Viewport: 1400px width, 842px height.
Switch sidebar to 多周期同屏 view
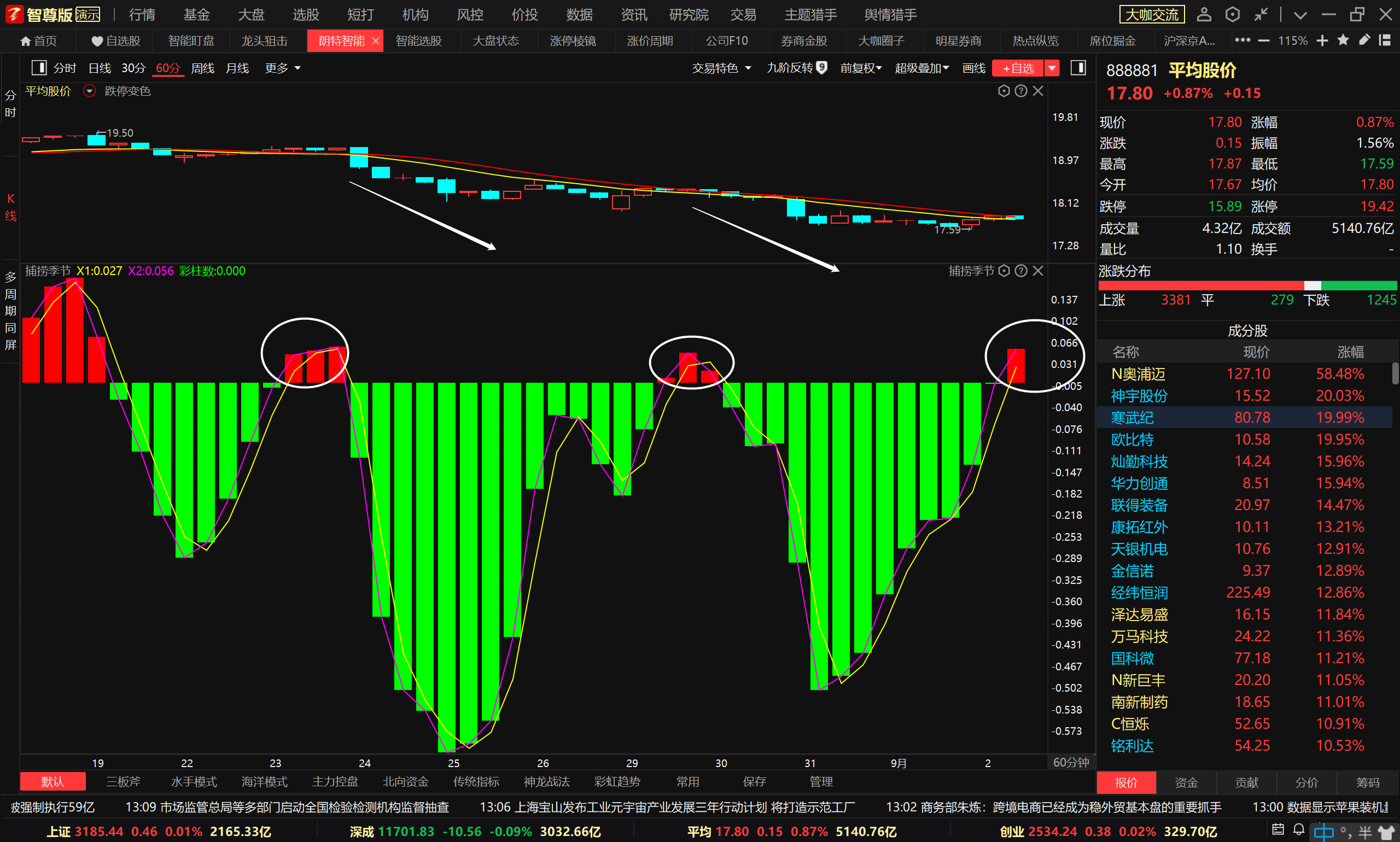pyautogui.click(x=10, y=311)
